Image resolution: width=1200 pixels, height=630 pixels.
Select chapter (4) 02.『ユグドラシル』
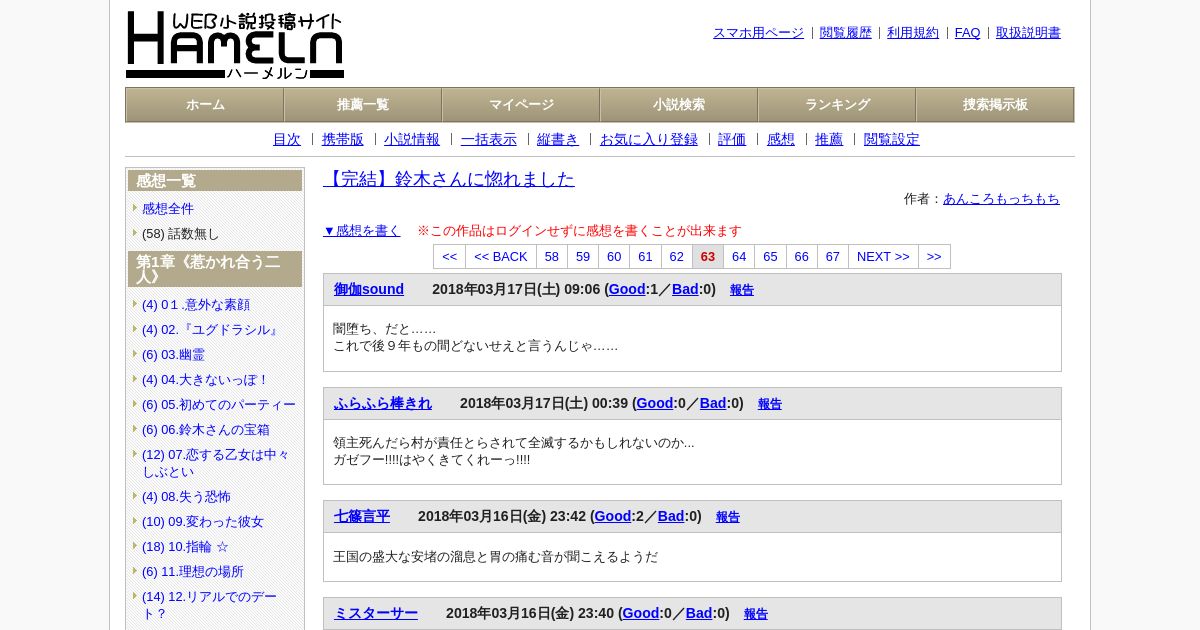(211, 330)
